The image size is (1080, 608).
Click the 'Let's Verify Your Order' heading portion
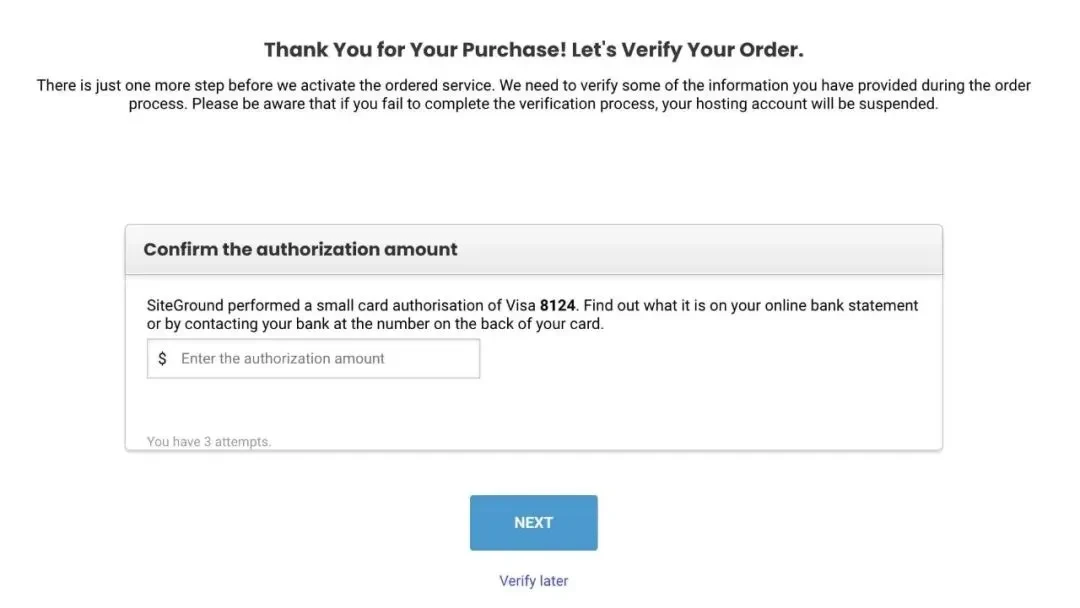[687, 50]
